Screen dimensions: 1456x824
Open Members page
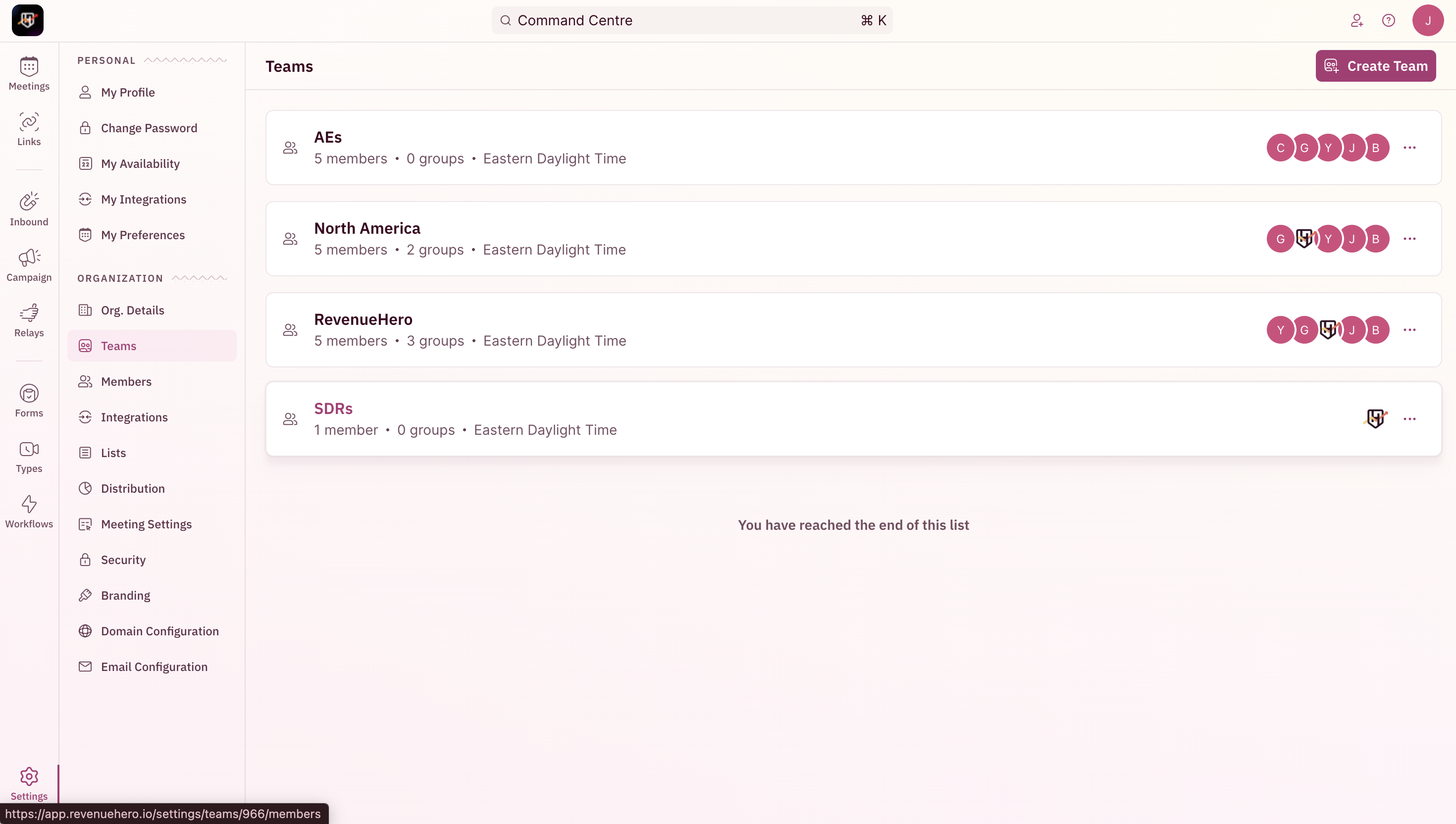(152, 381)
